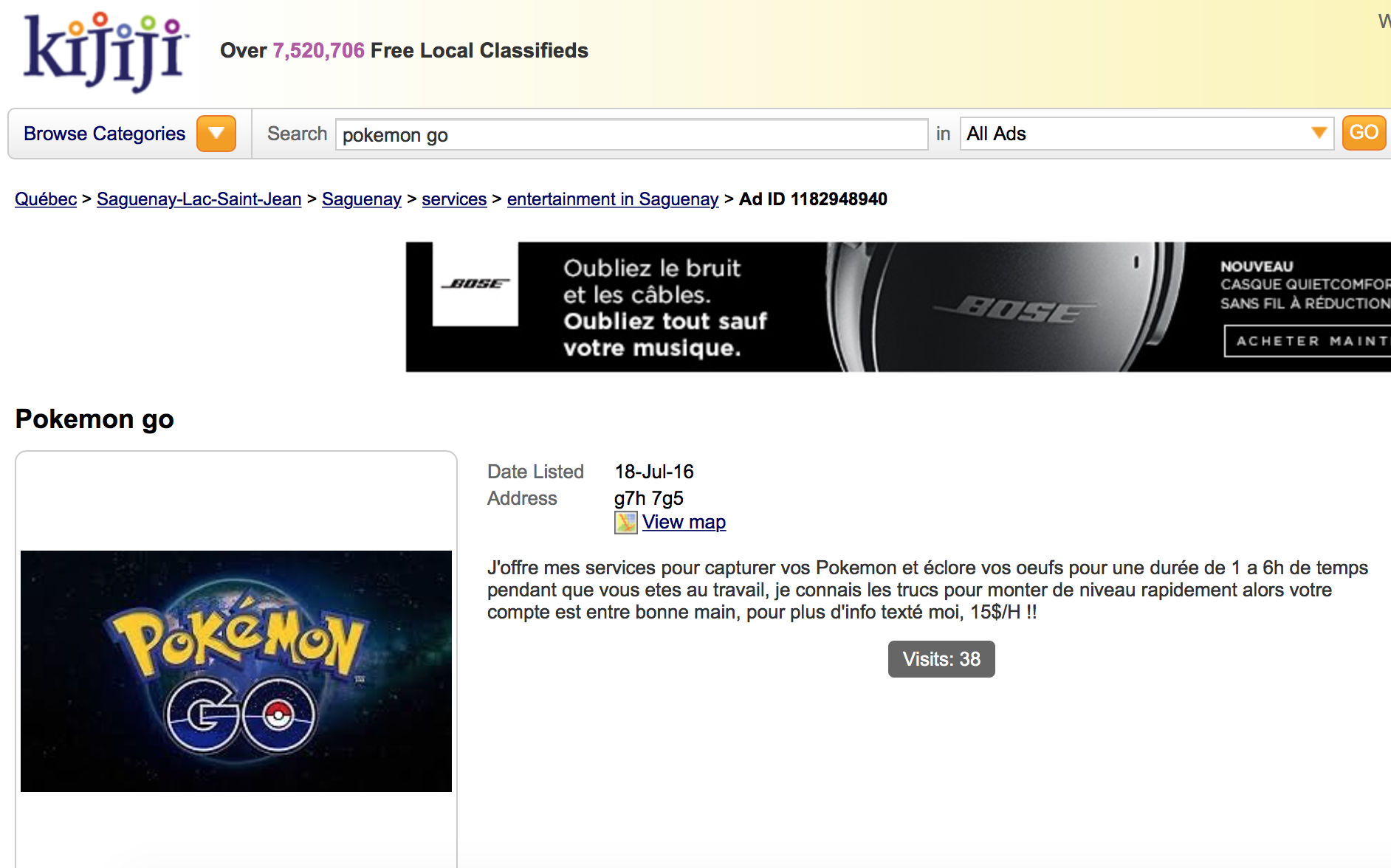
Task: Click the 'Address' label
Action: [x=522, y=498]
